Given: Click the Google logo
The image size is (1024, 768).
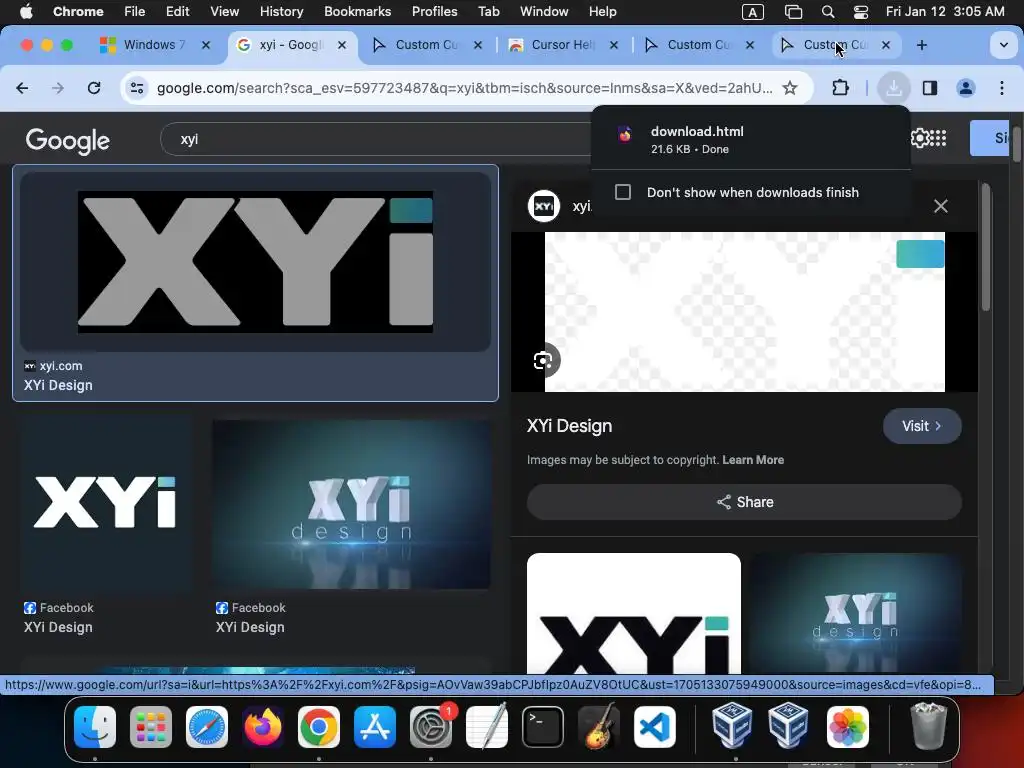Looking at the screenshot, I should 68,140.
